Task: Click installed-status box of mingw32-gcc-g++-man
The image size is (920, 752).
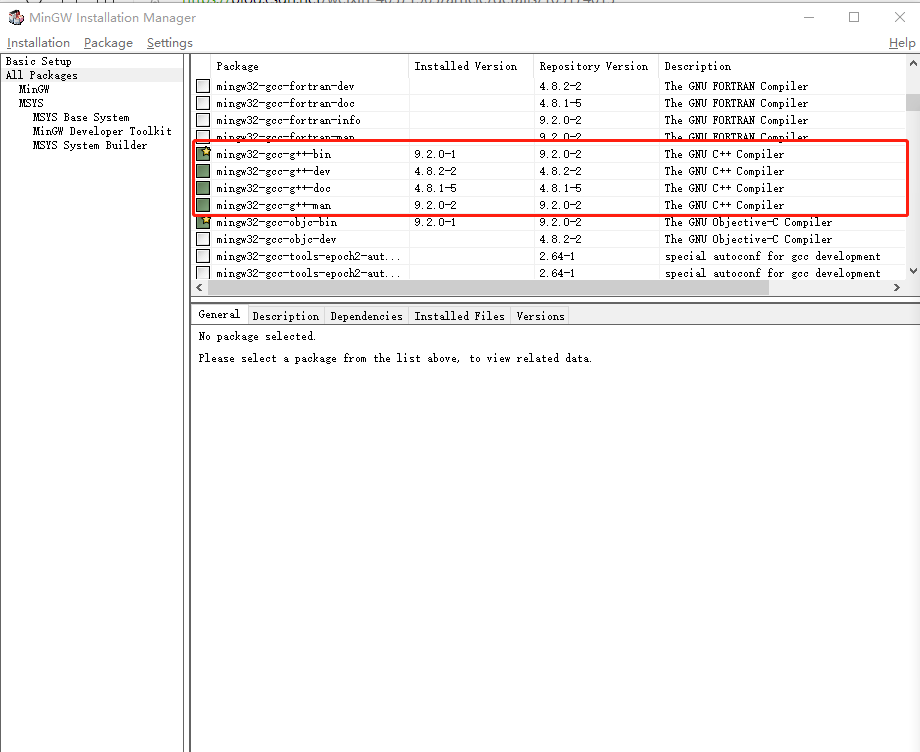Action: [x=203, y=205]
